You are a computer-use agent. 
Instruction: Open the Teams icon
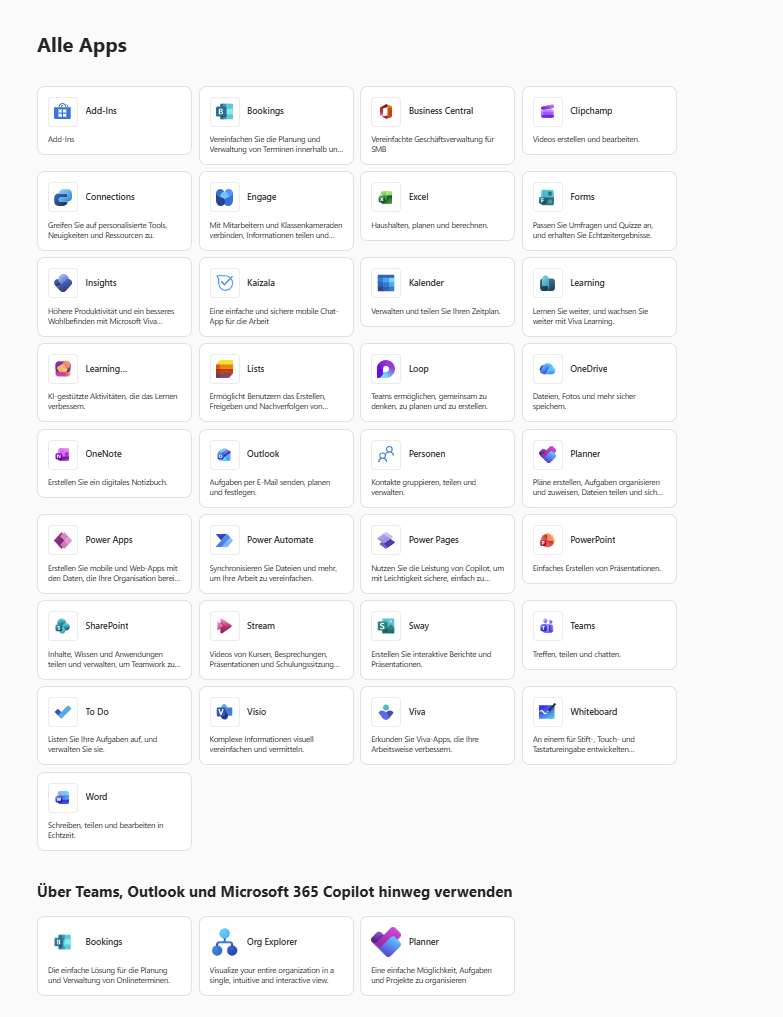(548, 627)
